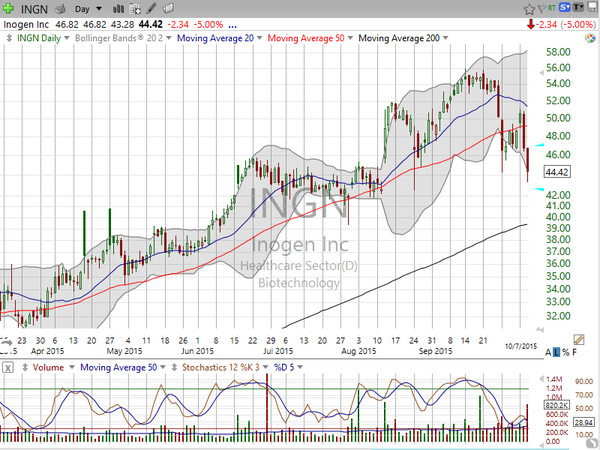Click the red Moving Average 50 label
The height and width of the screenshot is (450, 600).
(x=306, y=38)
